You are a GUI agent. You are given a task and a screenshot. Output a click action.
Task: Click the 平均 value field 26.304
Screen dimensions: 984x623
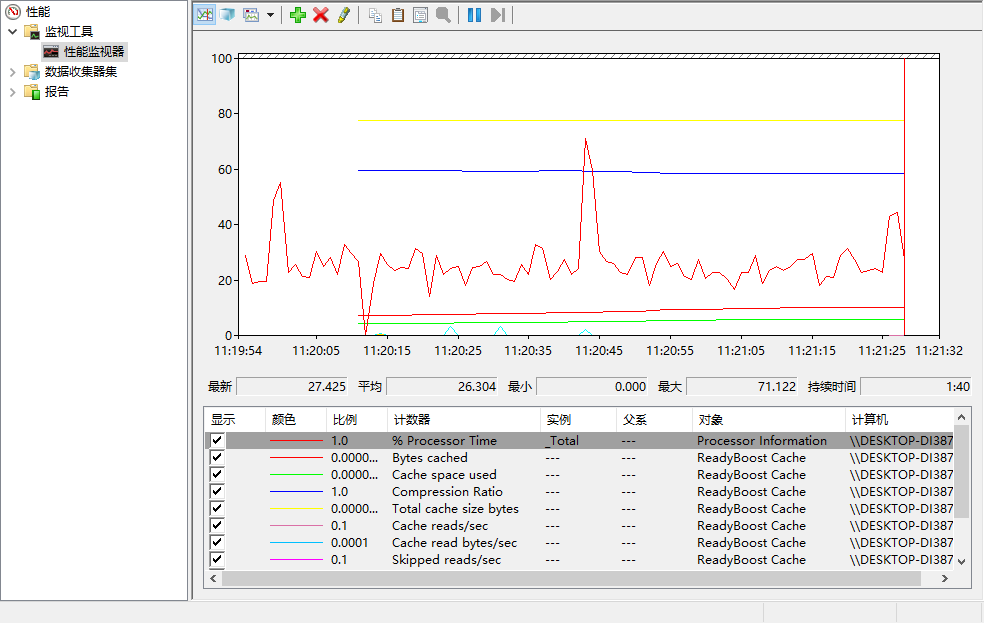point(442,386)
